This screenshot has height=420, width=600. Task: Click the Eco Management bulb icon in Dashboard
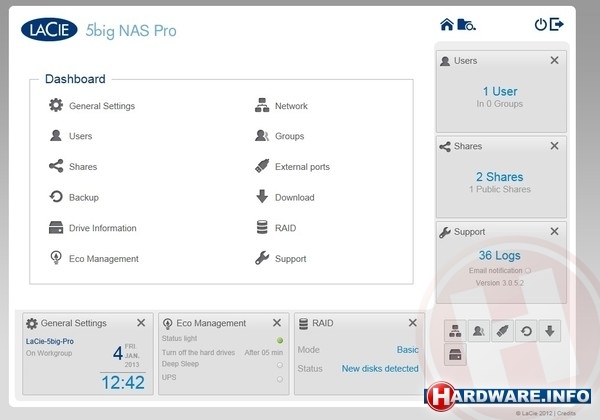click(56, 258)
